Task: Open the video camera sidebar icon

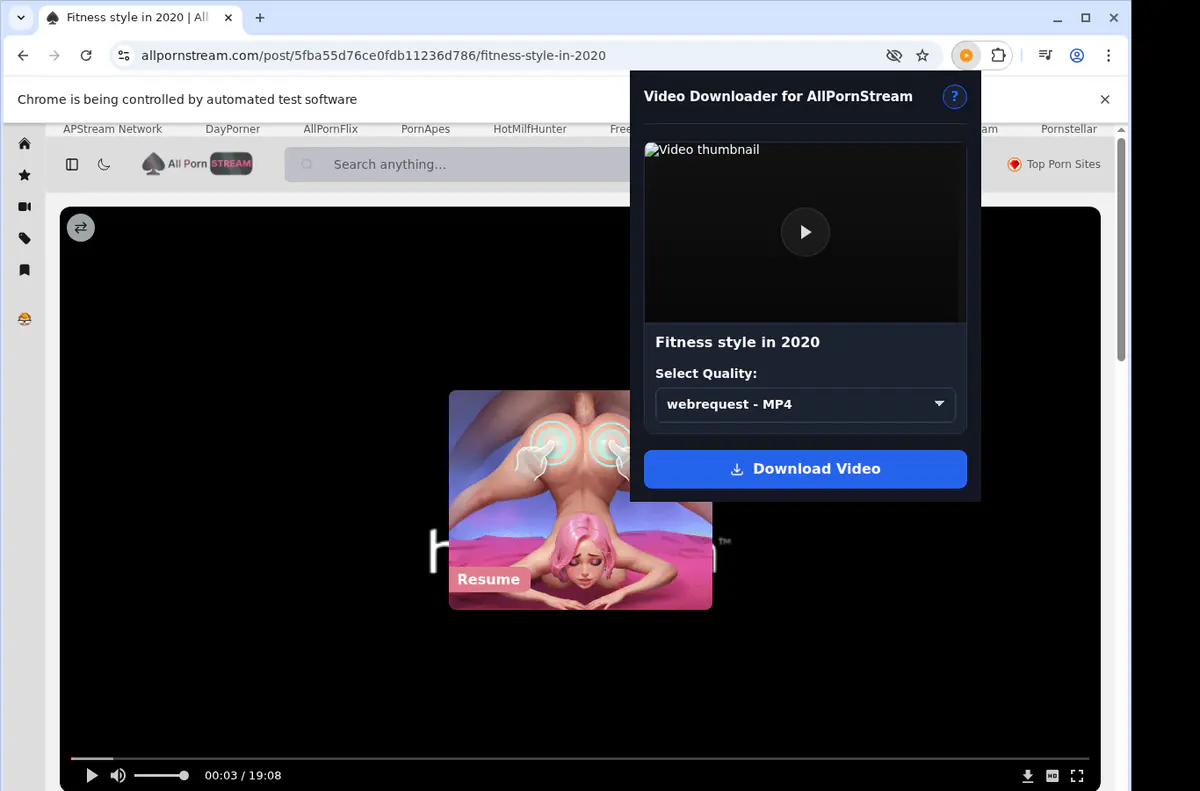Action: tap(25, 207)
